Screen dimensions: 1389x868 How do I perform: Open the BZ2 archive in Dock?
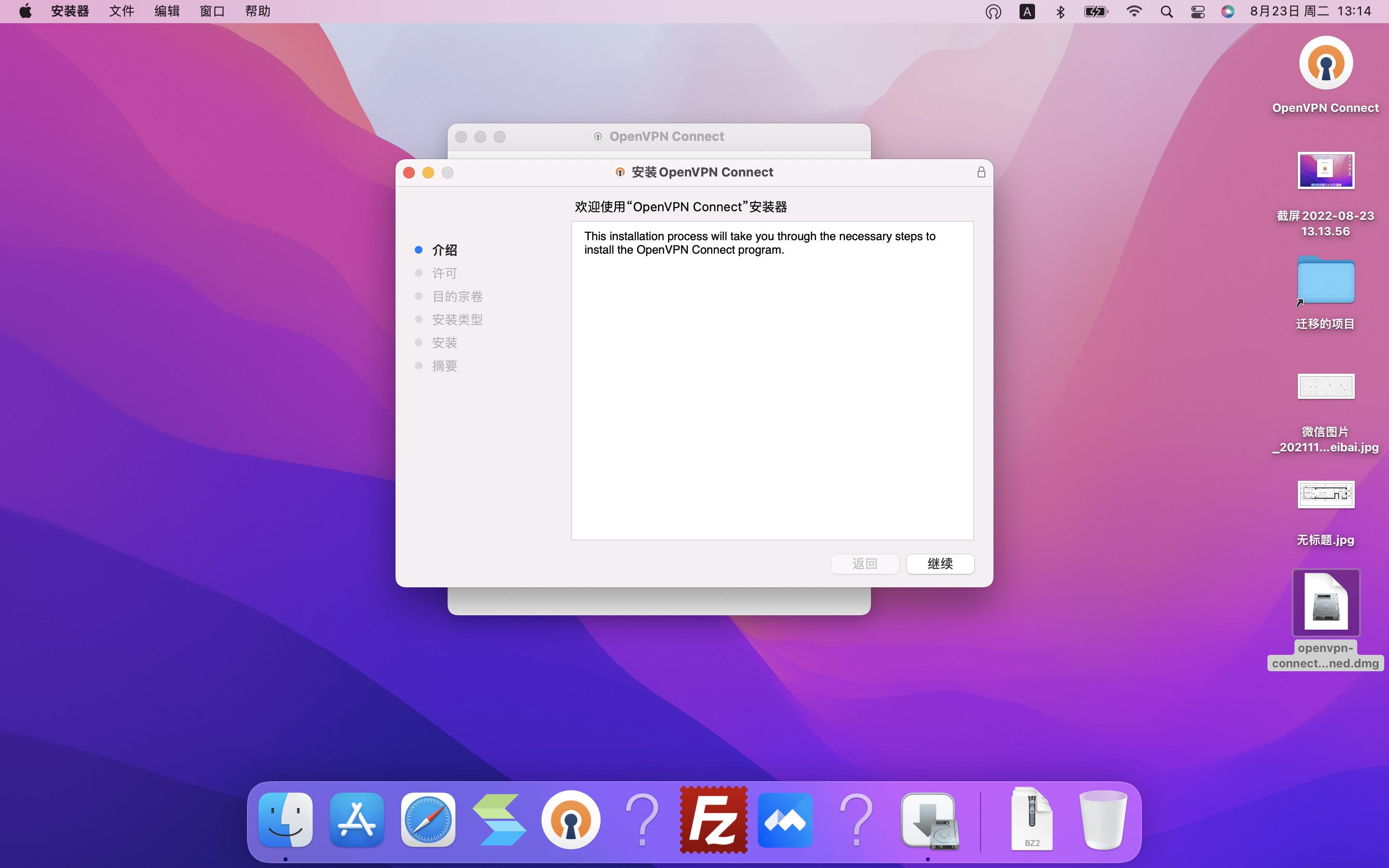pos(1032,819)
